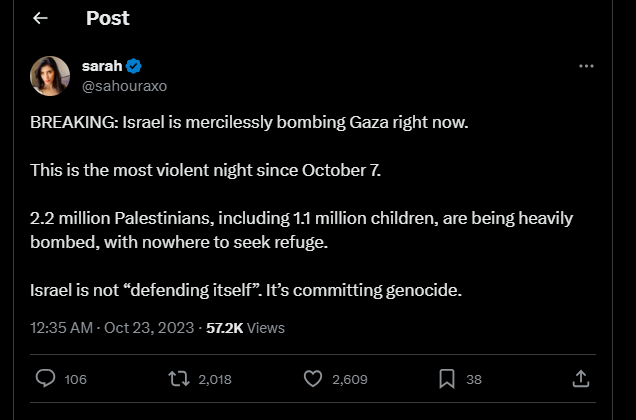Click the 106 replies count
This screenshot has width=636, height=420.
[75, 380]
